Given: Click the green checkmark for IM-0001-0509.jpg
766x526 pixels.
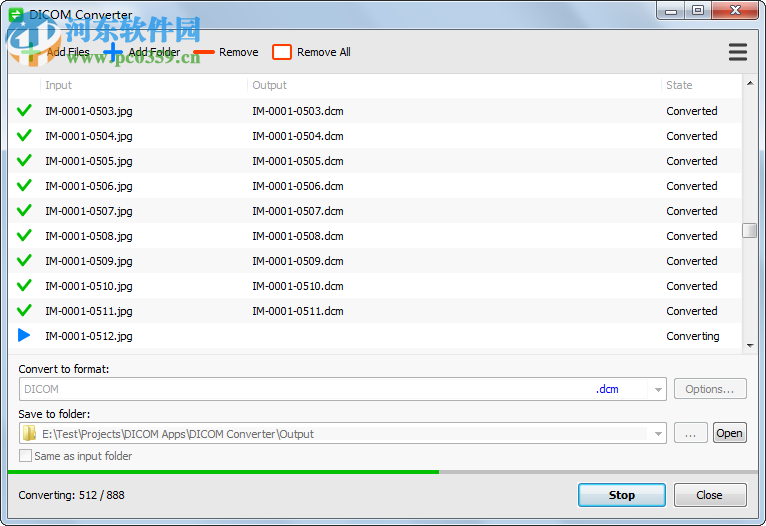Looking at the screenshot, I should point(24,260).
